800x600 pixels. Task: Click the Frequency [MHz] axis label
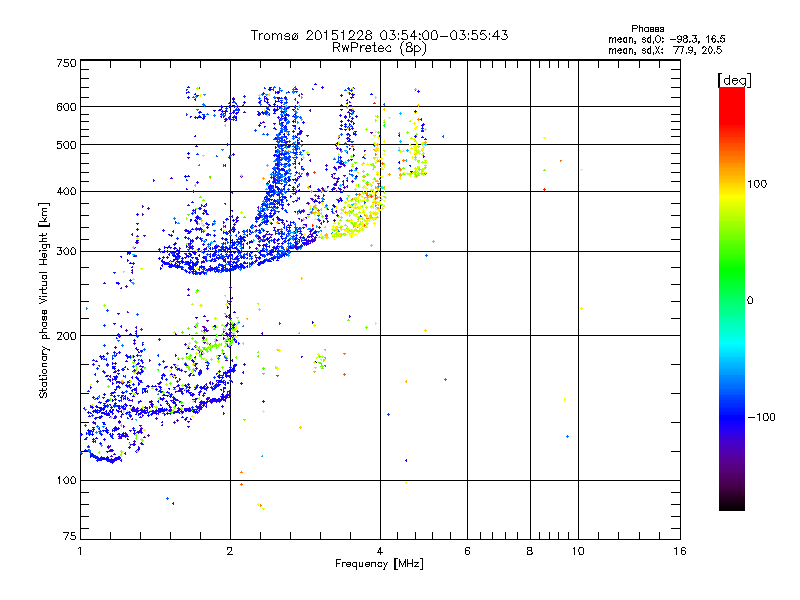coord(379,564)
